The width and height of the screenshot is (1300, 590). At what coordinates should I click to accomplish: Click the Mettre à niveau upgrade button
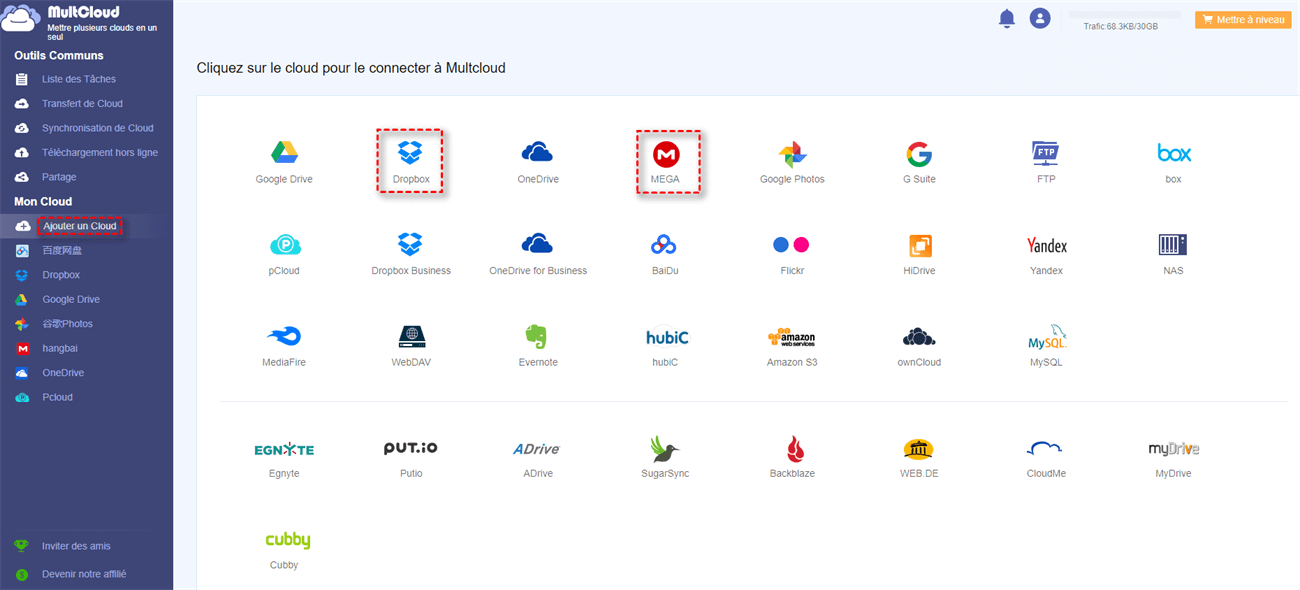tap(1243, 19)
